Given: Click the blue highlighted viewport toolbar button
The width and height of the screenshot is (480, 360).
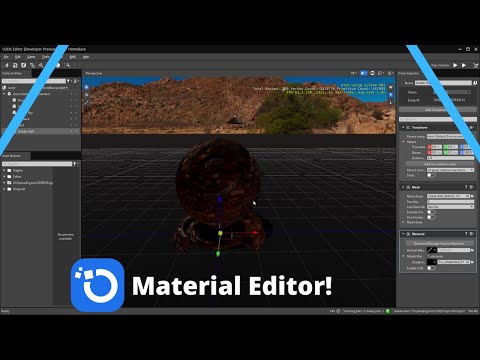Looking at the screenshot, I should pos(364,73).
